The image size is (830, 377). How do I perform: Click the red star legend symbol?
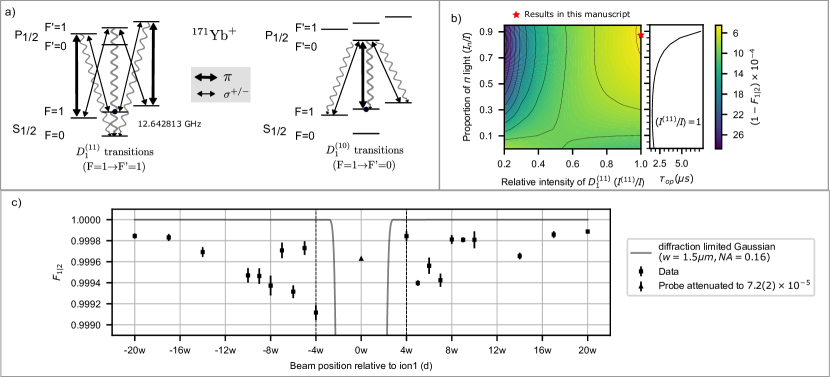[x=517, y=14]
